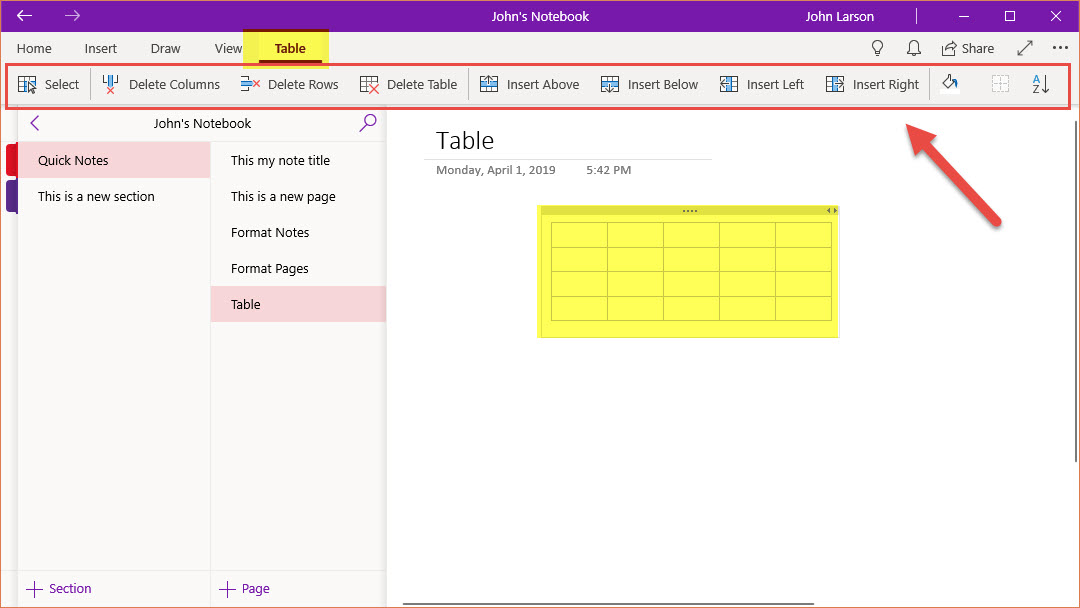Collapse navigation with the back chevron
The height and width of the screenshot is (608, 1080).
35,123
